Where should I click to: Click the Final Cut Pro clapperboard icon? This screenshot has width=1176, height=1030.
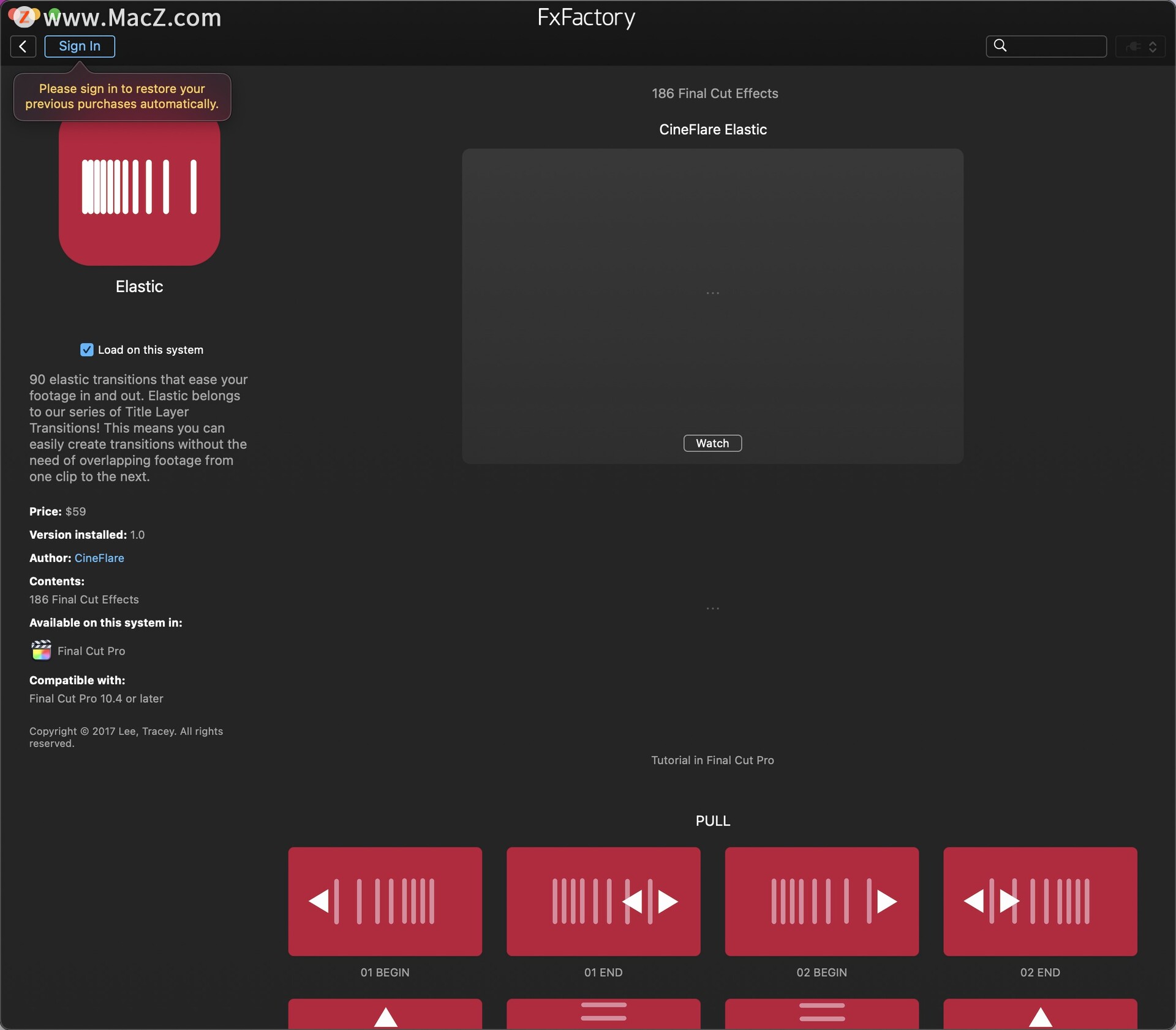coord(41,650)
